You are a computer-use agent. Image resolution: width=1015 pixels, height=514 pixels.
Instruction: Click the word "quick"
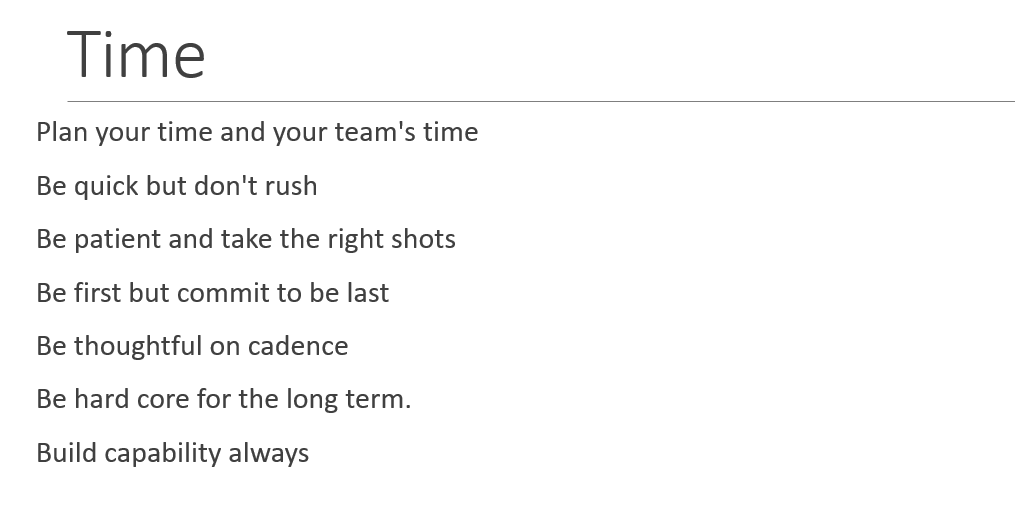[106, 187]
